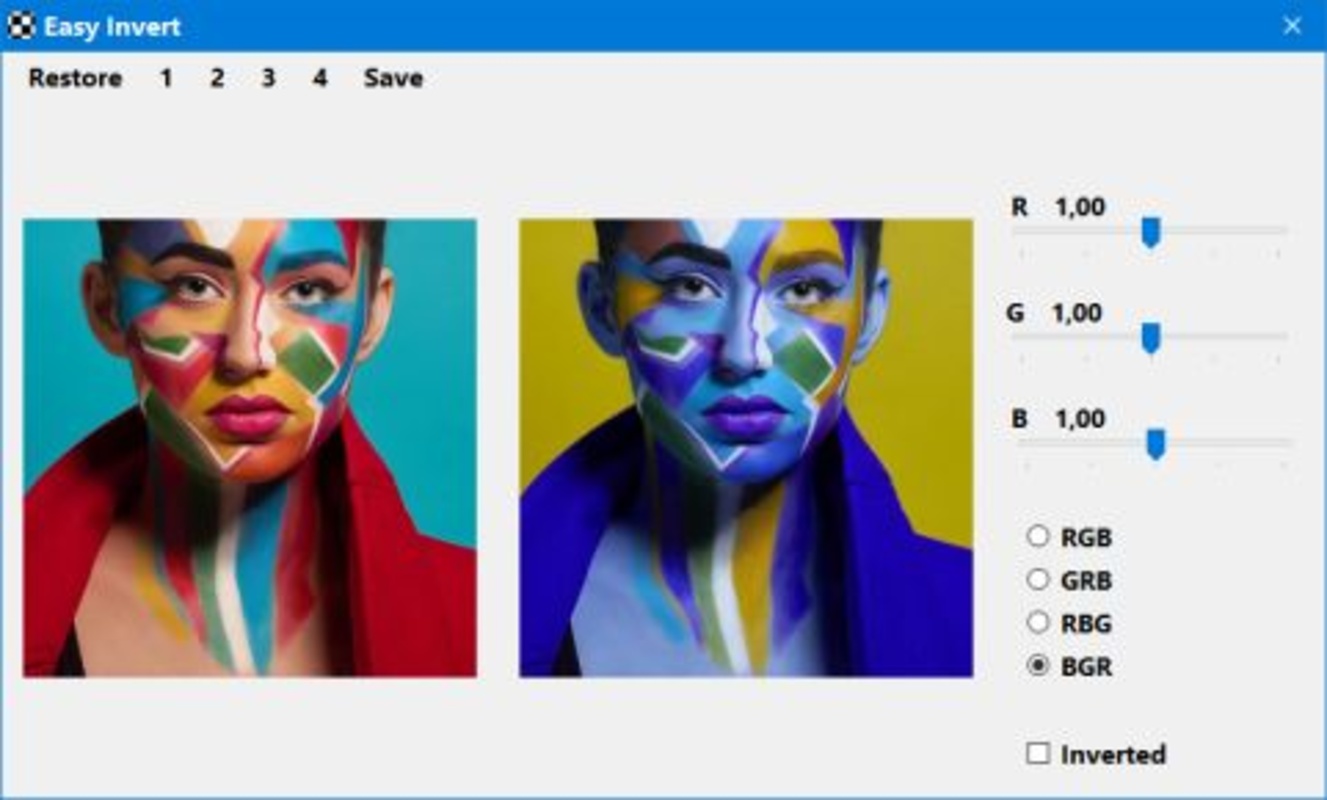Click Save in the menu bar
Image resolution: width=1327 pixels, height=800 pixels.
(x=393, y=78)
